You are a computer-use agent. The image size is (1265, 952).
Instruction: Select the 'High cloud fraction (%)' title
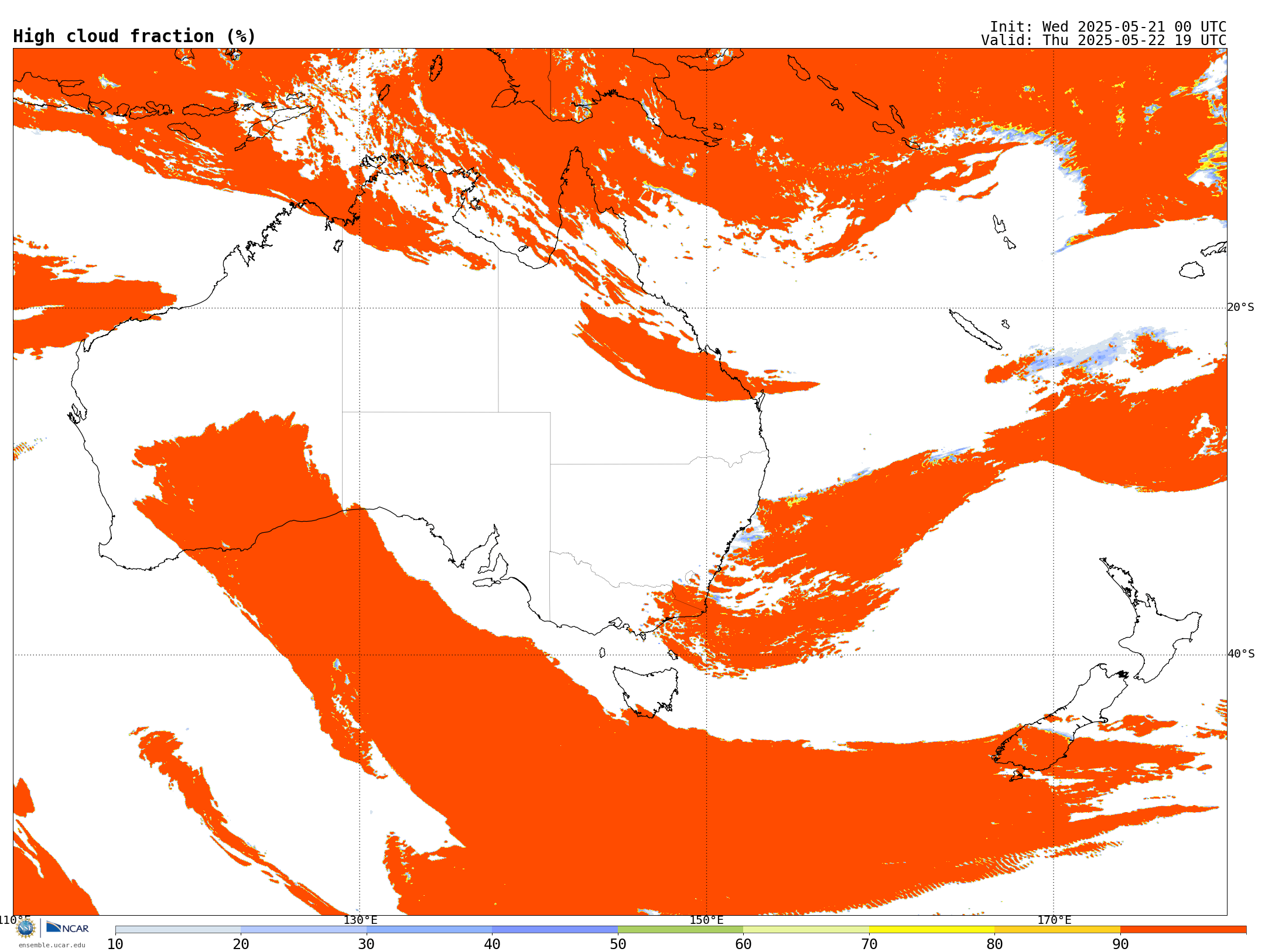(x=134, y=36)
